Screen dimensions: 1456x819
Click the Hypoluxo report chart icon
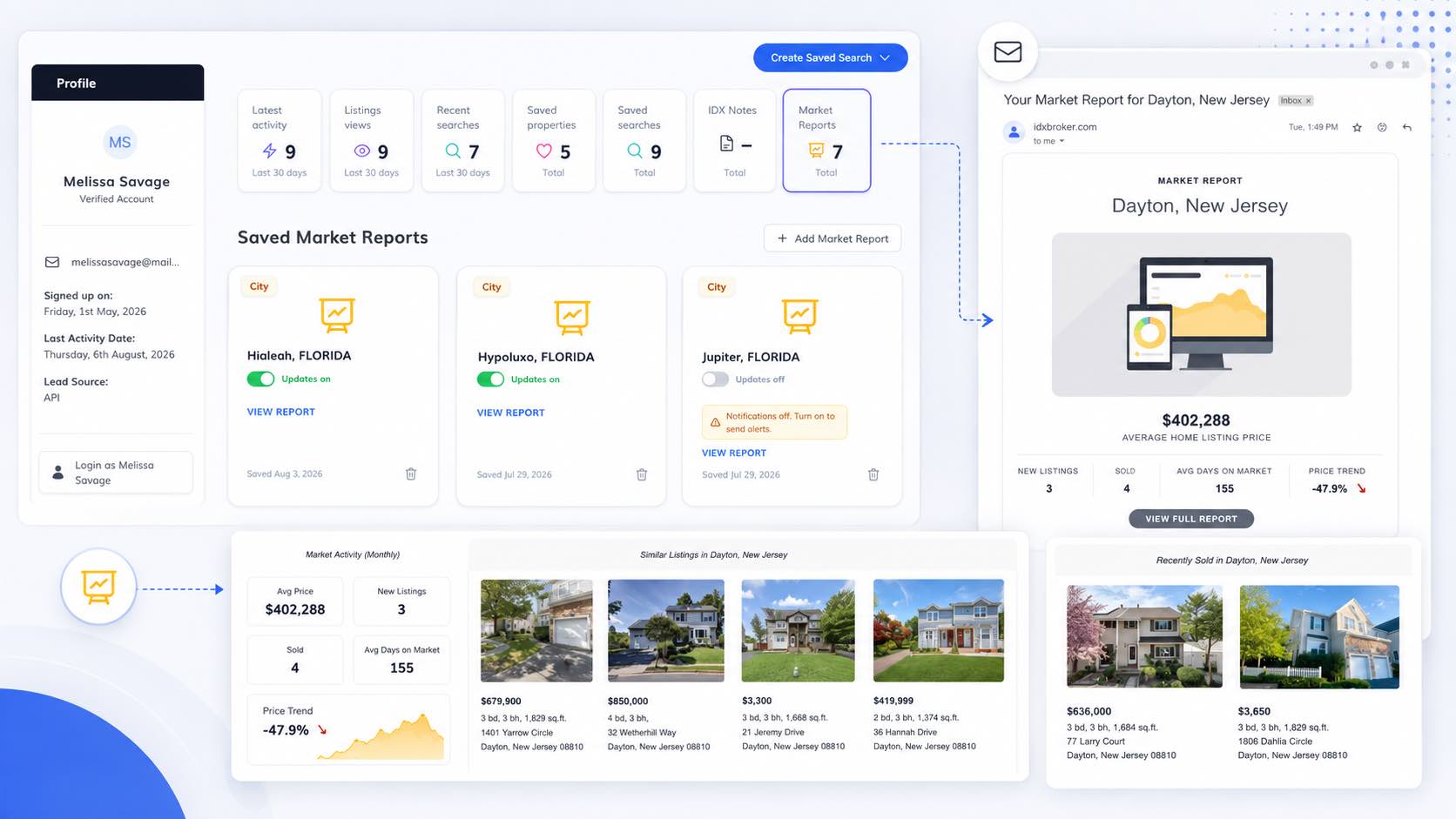click(572, 317)
